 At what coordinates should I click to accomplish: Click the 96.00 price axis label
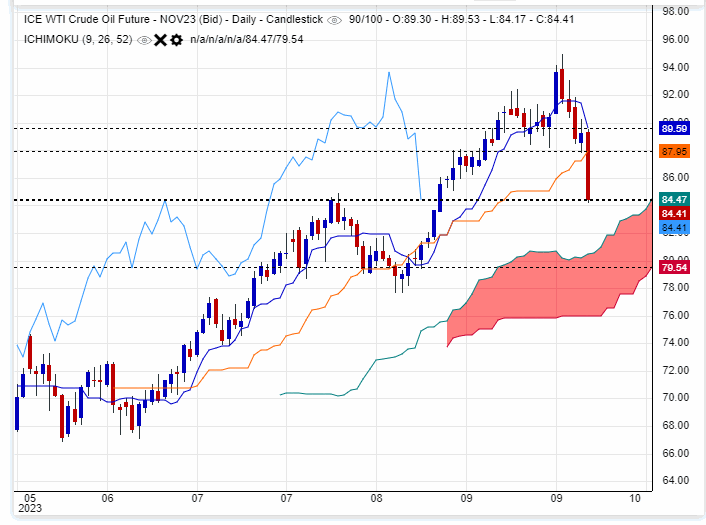coord(676,39)
